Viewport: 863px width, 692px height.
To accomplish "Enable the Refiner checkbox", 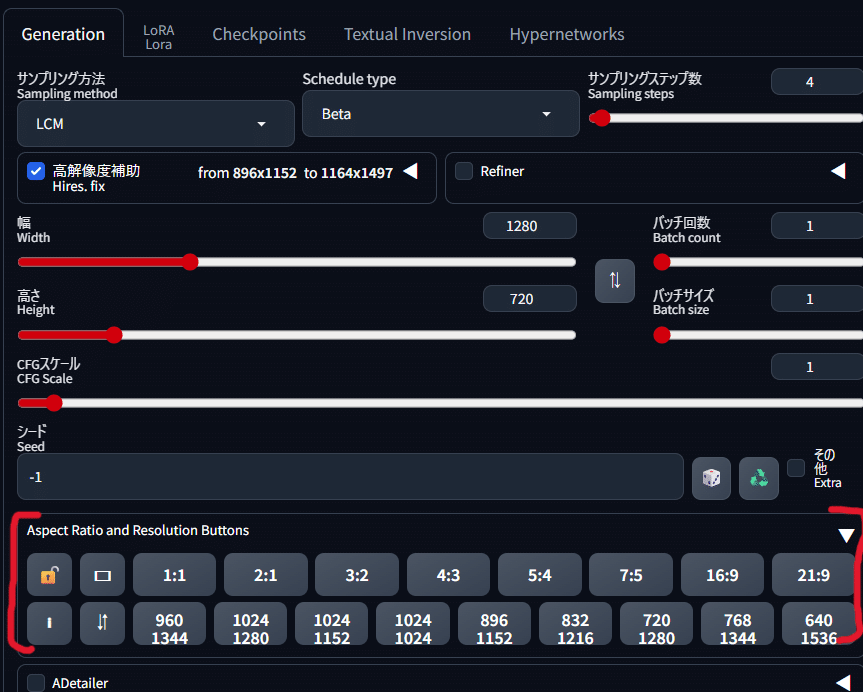I will click(x=464, y=170).
